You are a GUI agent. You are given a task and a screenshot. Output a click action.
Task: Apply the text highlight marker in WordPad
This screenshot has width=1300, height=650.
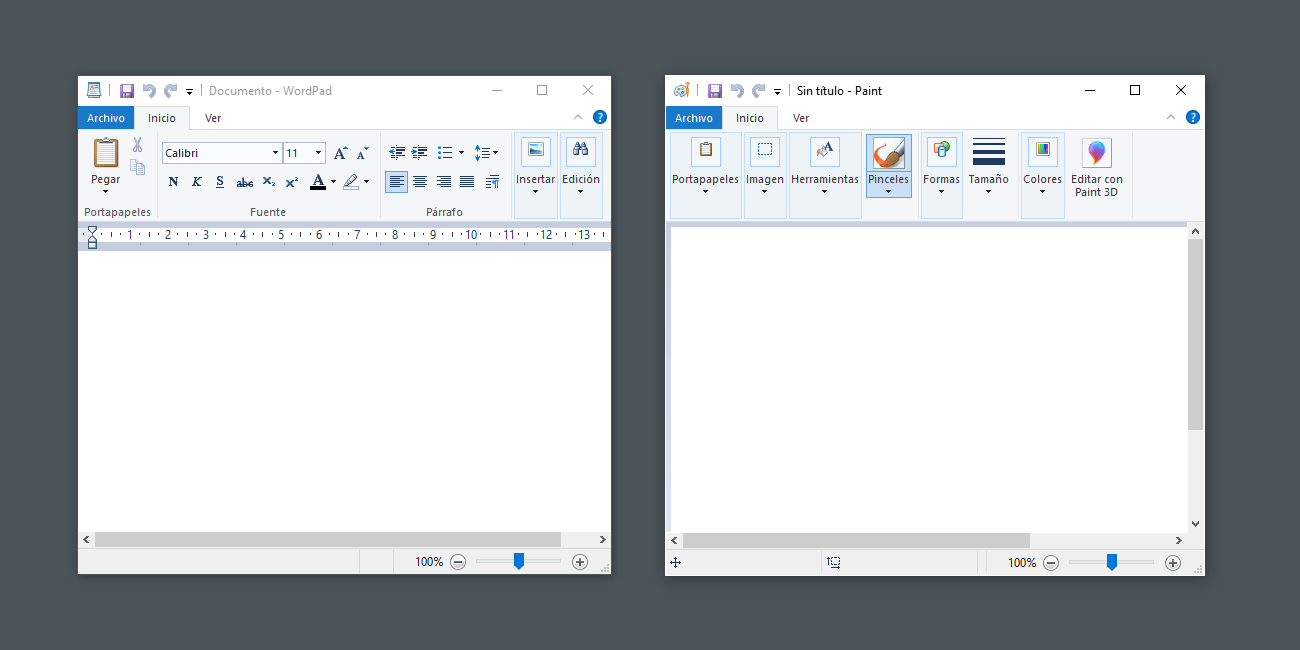click(351, 182)
